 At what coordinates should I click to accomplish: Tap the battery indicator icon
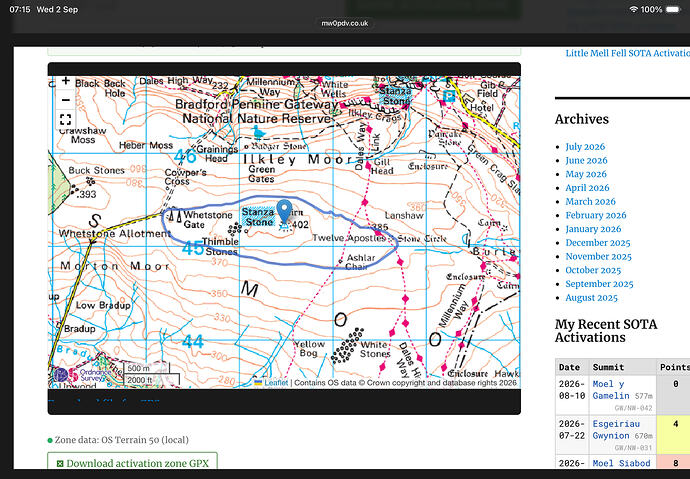[x=673, y=9]
